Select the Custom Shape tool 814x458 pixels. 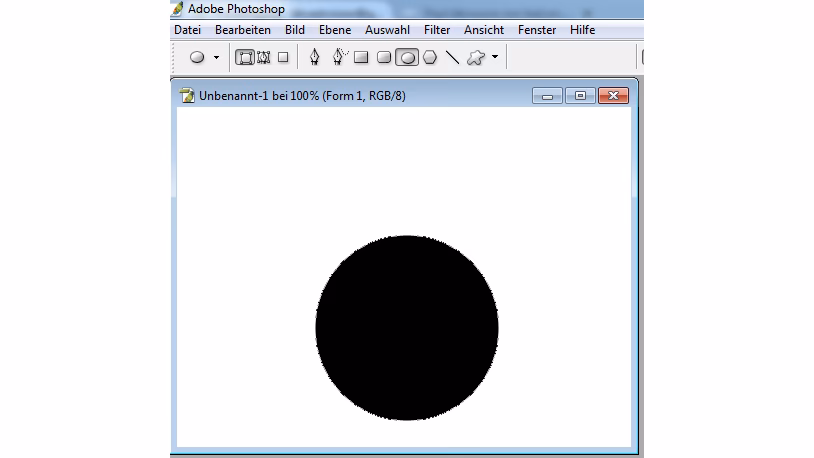click(476, 57)
